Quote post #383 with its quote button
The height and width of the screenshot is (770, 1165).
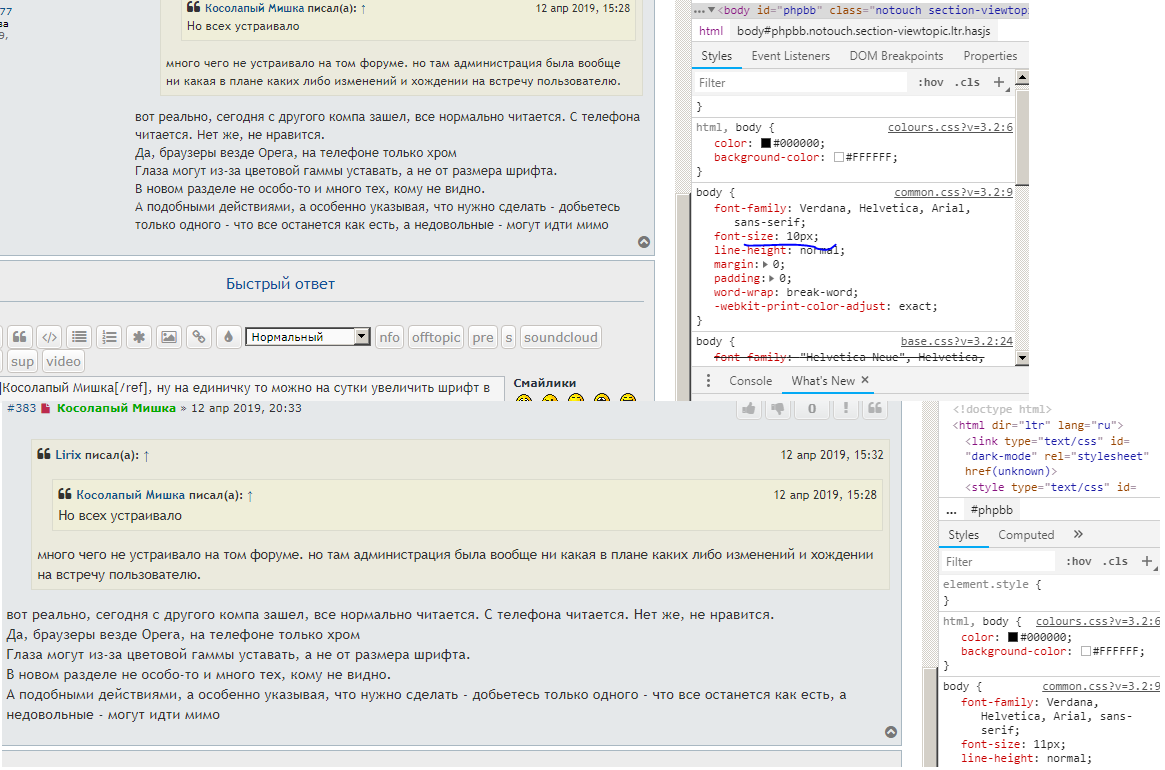[x=875, y=408]
